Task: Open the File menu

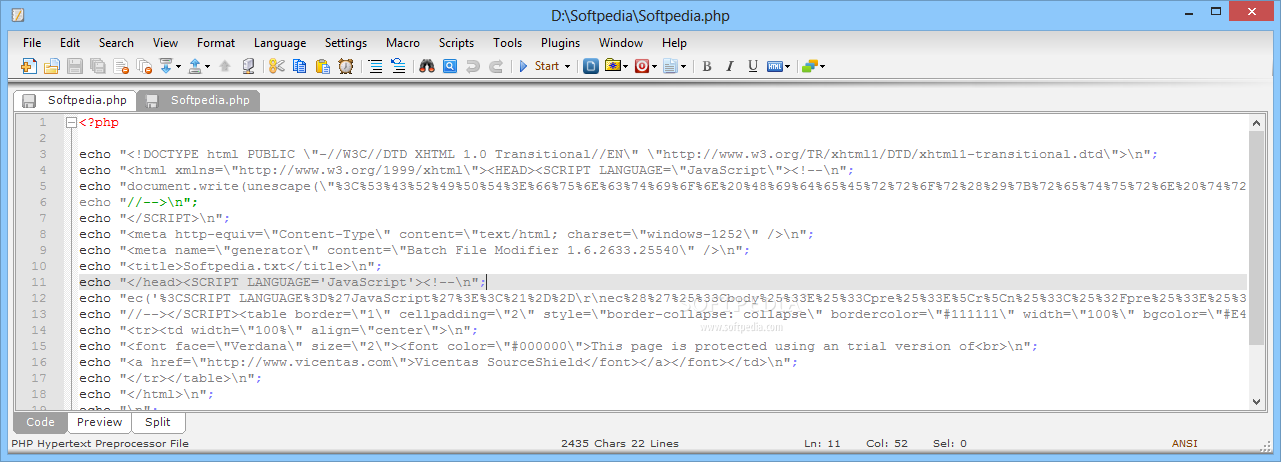Action: (x=32, y=43)
